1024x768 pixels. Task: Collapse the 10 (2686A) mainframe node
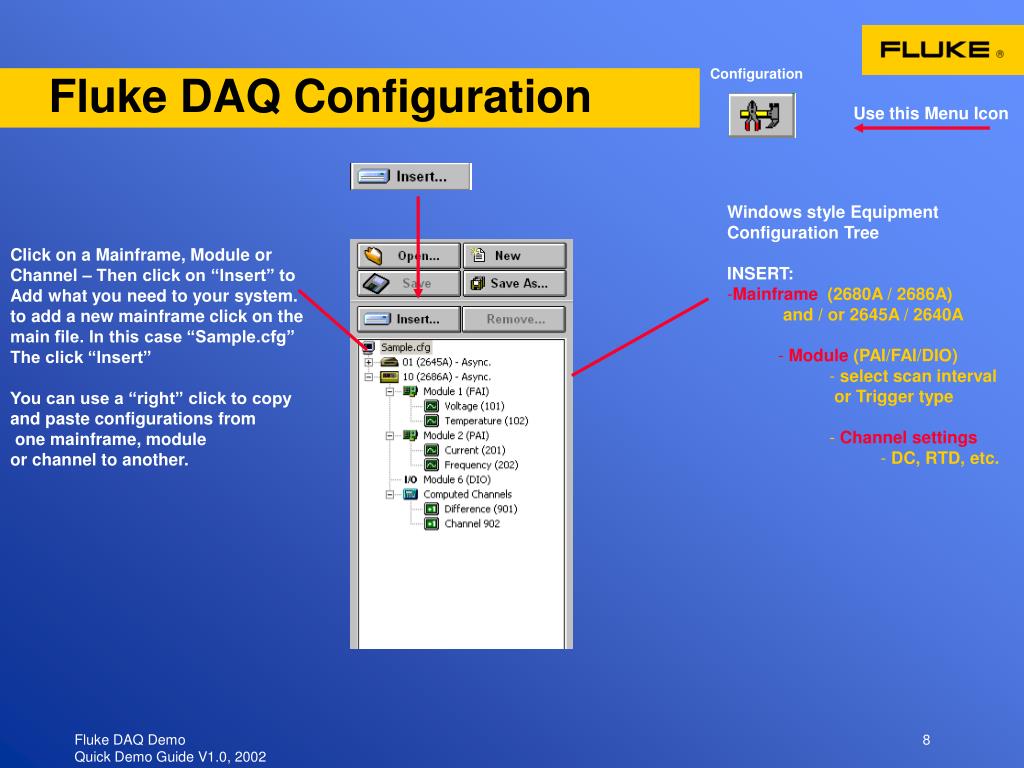pos(368,377)
